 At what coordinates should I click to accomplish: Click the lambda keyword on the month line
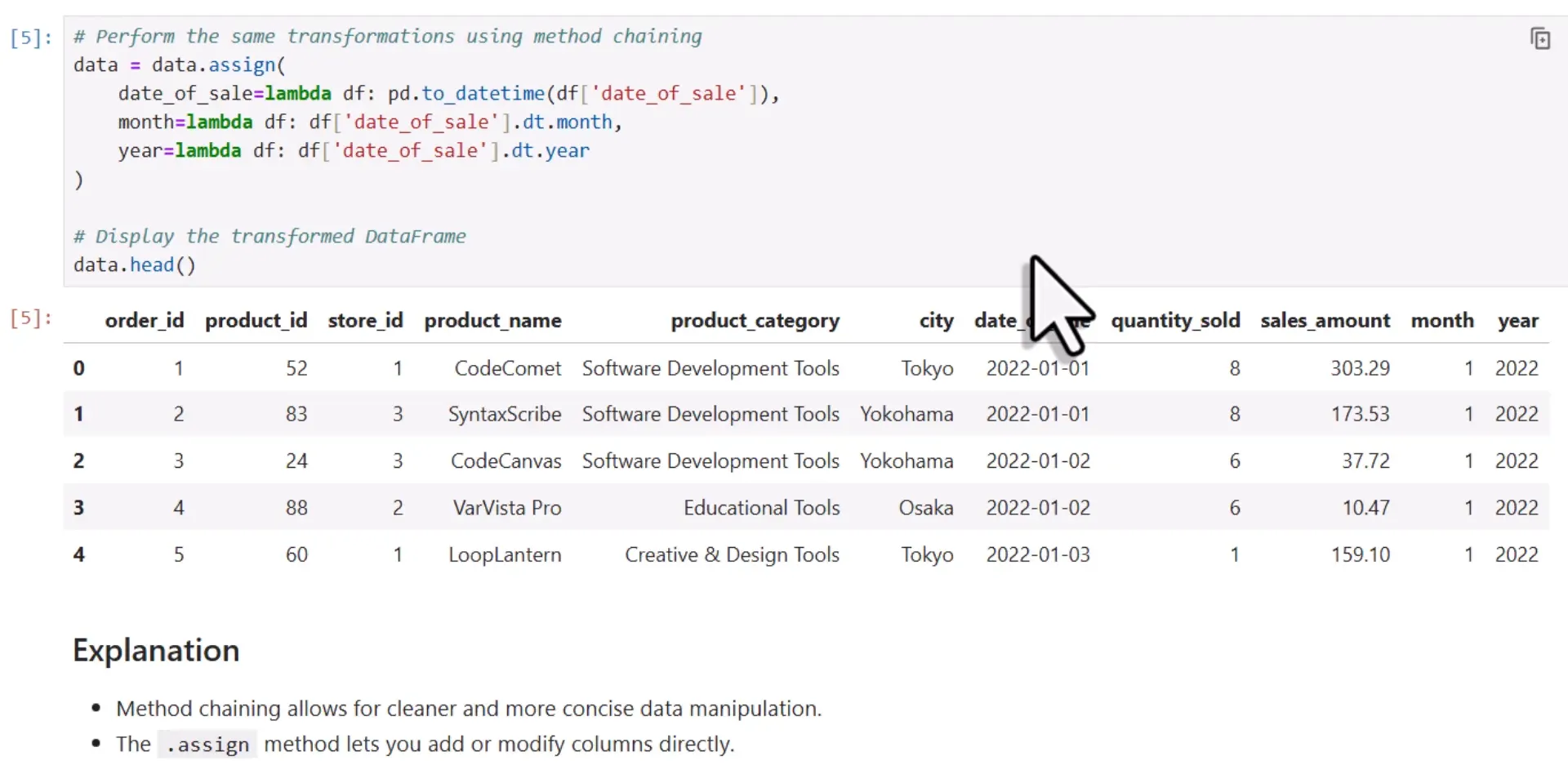click(x=219, y=122)
